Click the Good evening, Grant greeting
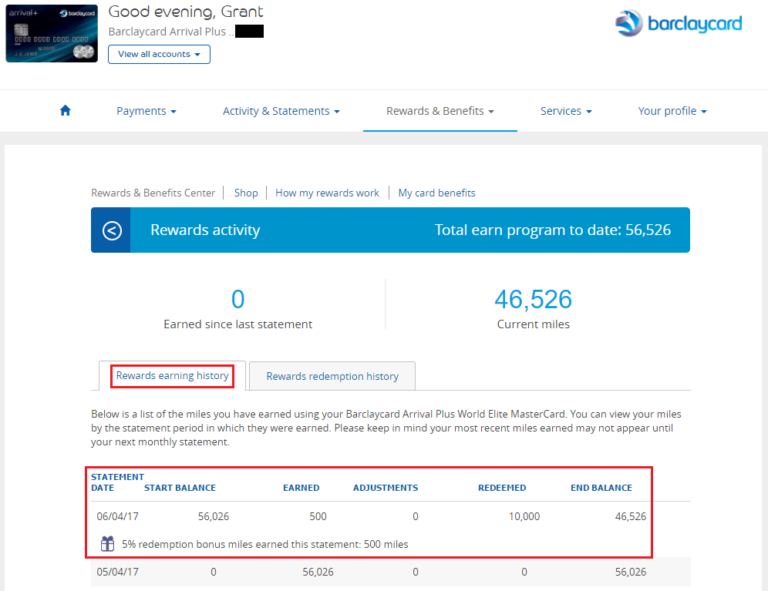 point(186,11)
